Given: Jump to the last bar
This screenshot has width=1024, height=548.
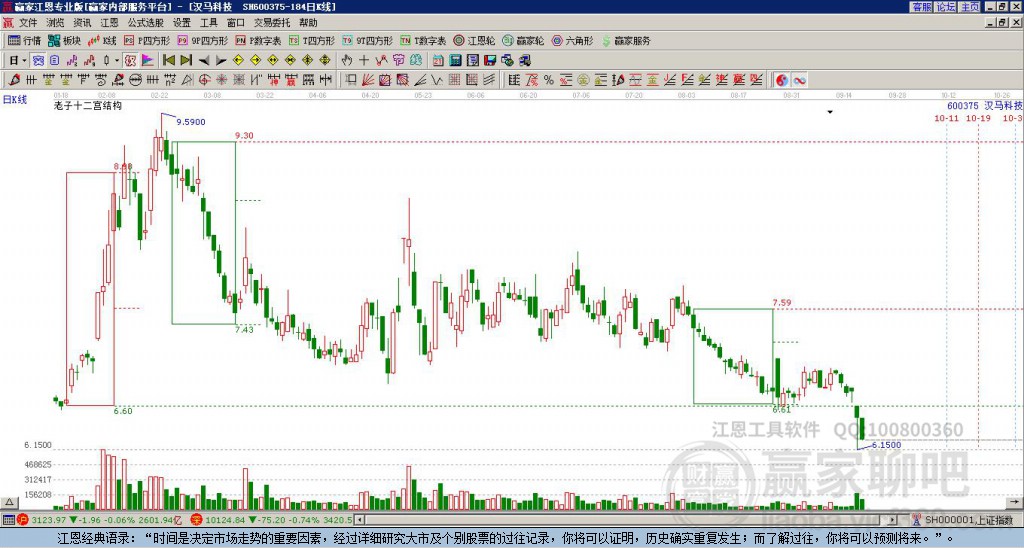Looking at the screenshot, I should [x=185, y=61].
